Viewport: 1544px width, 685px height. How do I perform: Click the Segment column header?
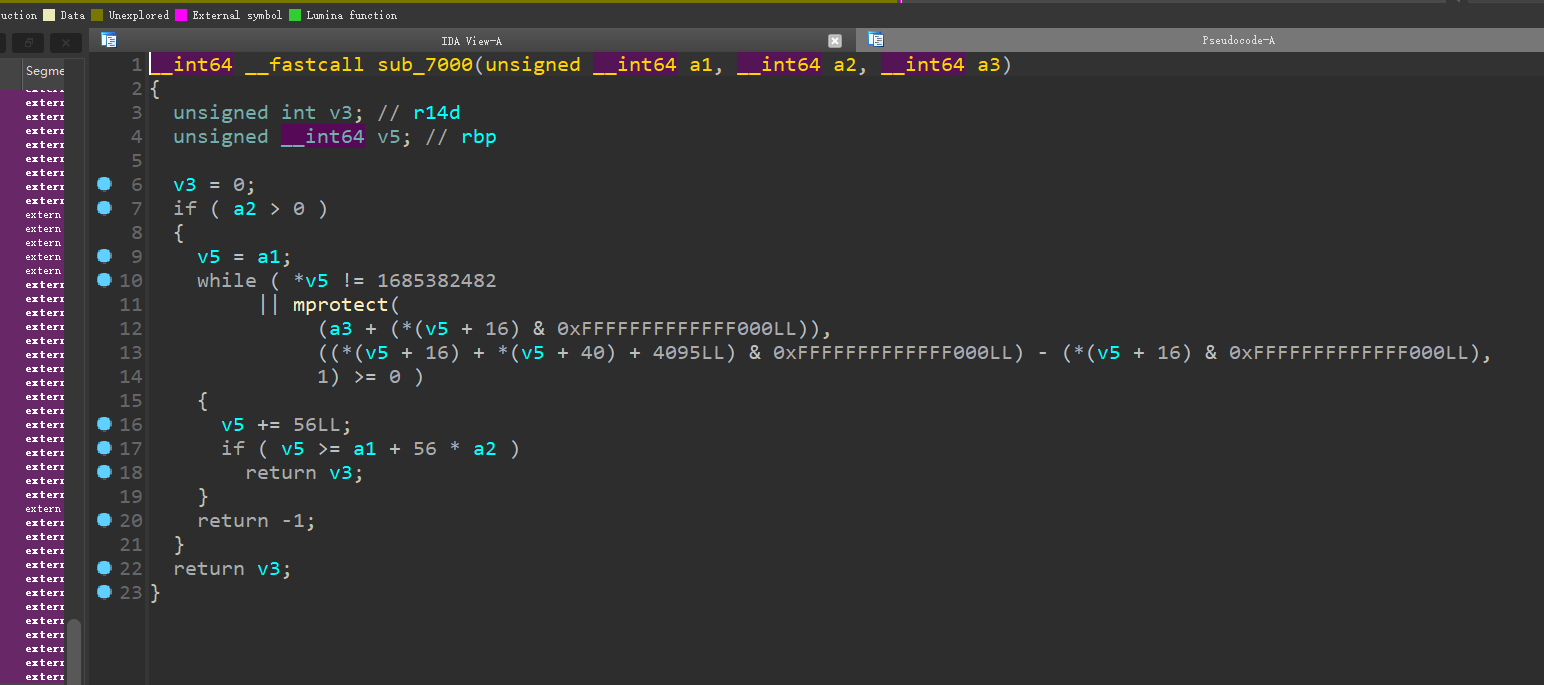pyautogui.click(x=44, y=71)
